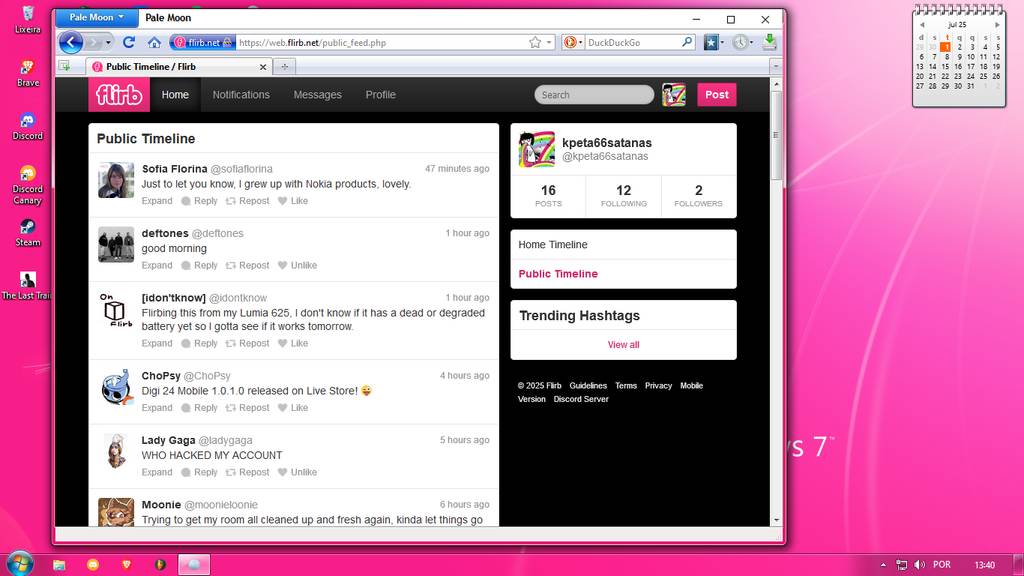1024x576 pixels.
Task: Open the Lixeira recycle bin icon
Action: click(x=27, y=20)
